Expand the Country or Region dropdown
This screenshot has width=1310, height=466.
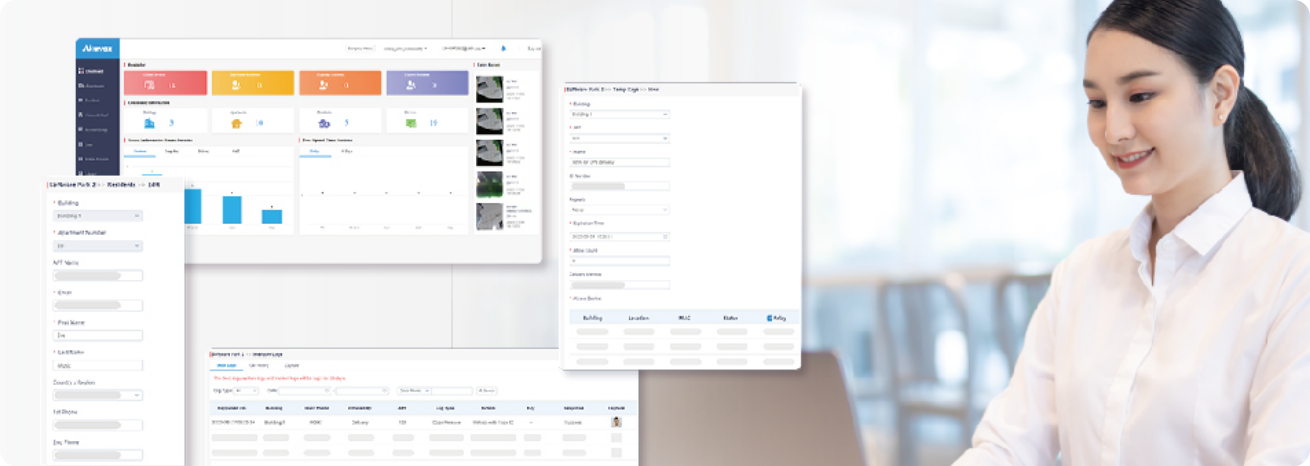[97, 395]
